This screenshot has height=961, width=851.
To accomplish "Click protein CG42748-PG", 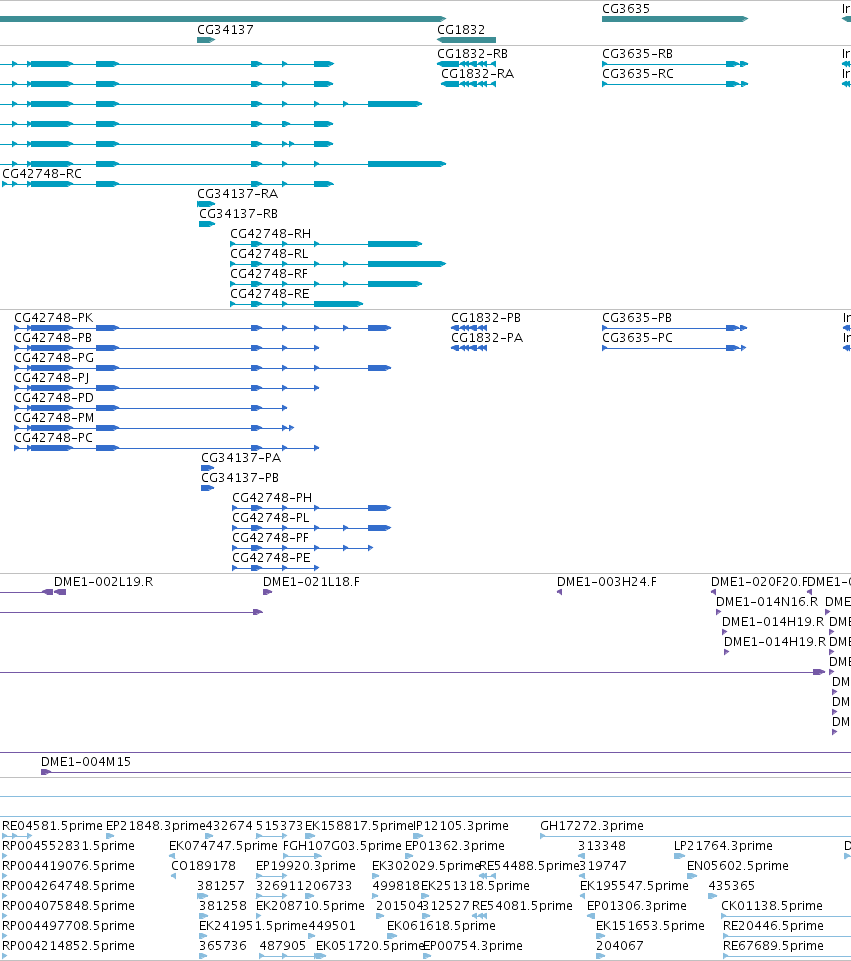I will click(54, 358).
